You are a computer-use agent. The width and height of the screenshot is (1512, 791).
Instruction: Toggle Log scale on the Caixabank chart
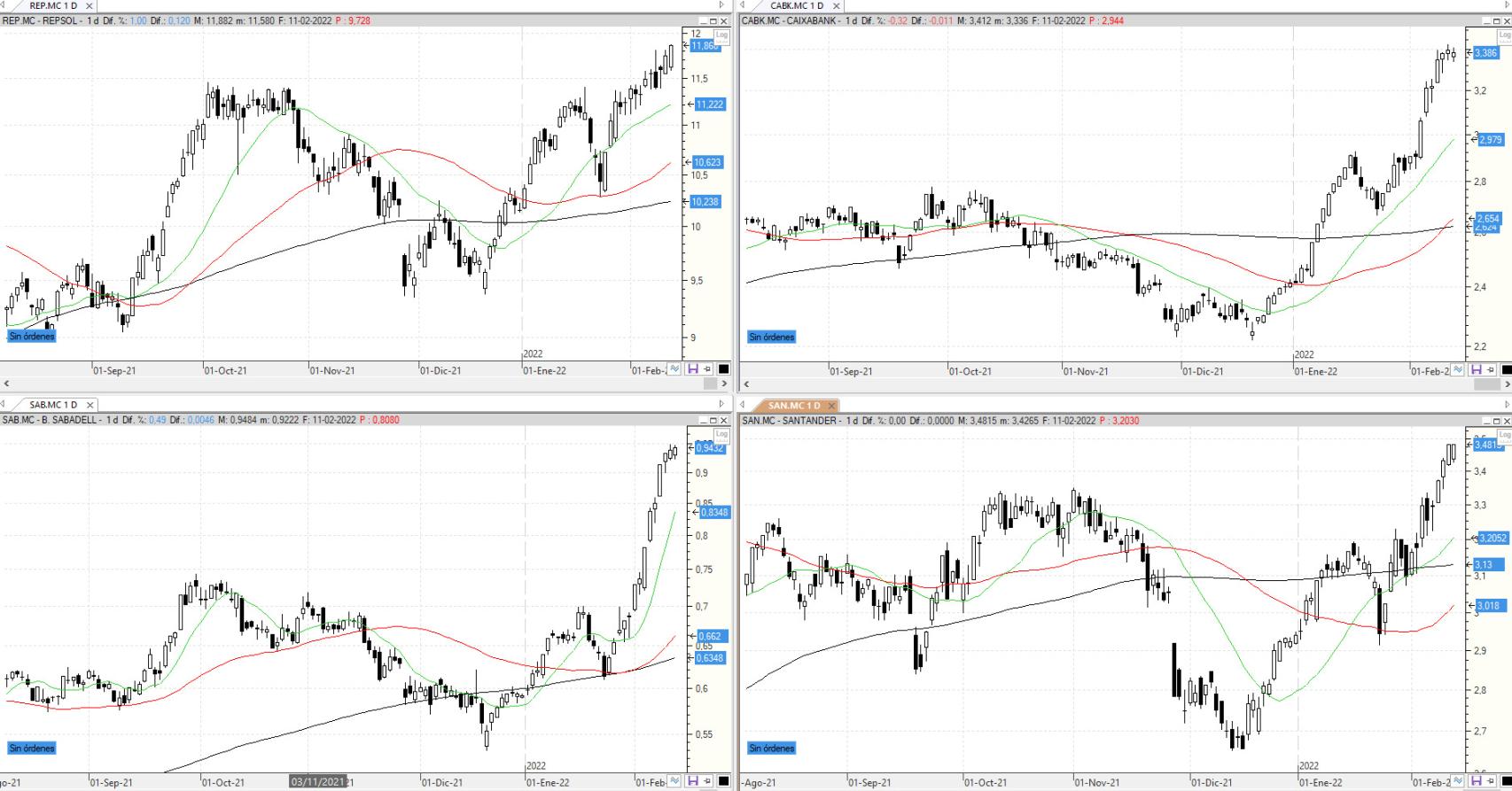point(1504,36)
